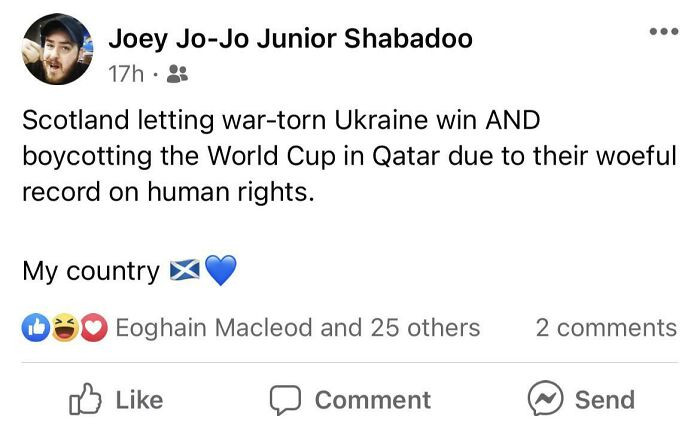
Task: Click the blue thumbs-up reaction icon
Action: coord(35,327)
